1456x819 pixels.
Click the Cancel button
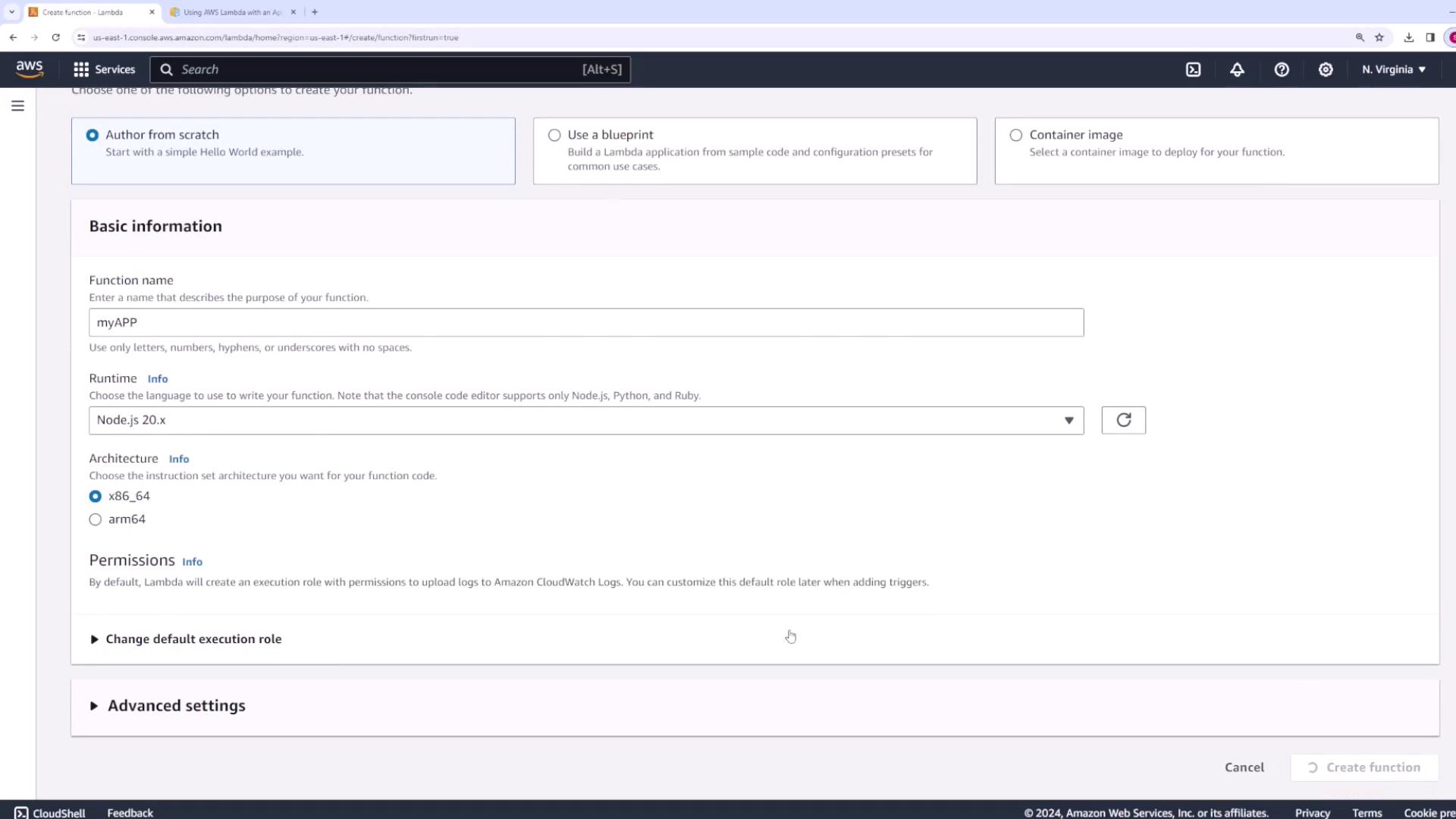(x=1244, y=767)
